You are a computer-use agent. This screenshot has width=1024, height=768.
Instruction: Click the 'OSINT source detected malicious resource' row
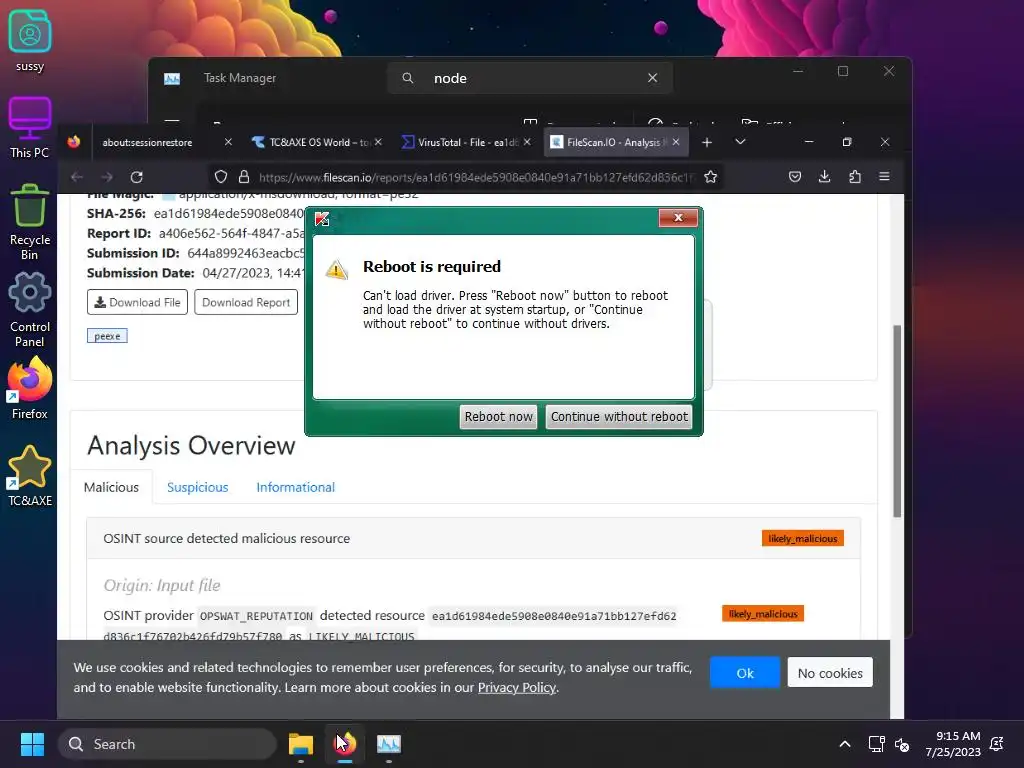[x=473, y=539]
